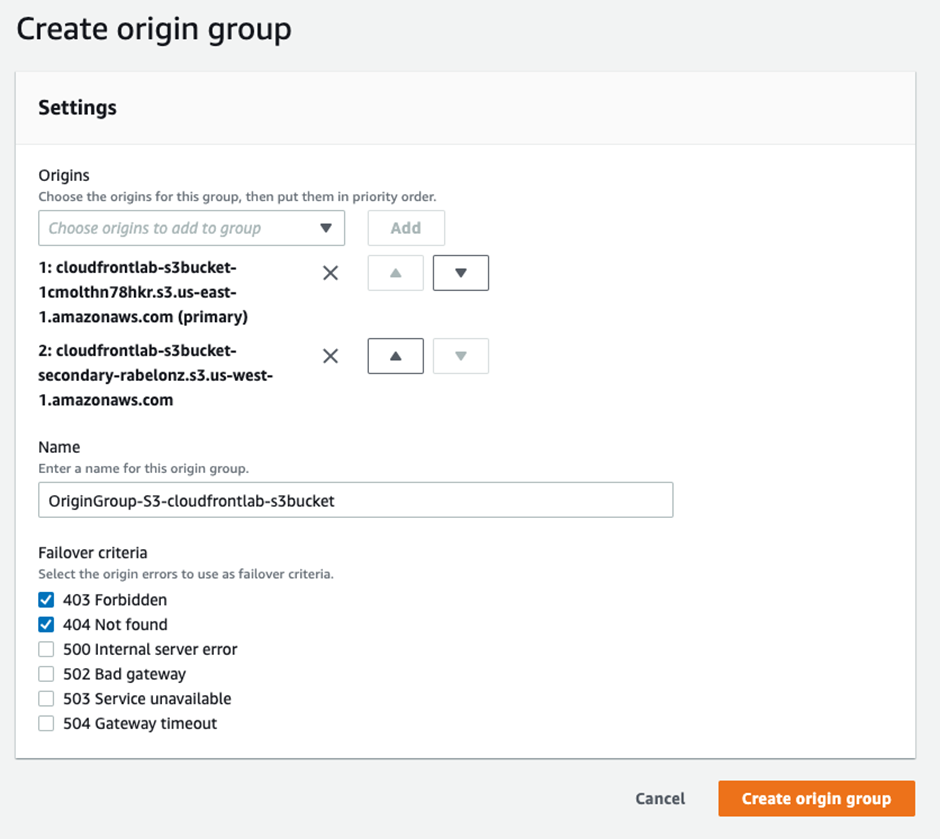
Task: Cancel creating the origin group
Action: (x=660, y=798)
